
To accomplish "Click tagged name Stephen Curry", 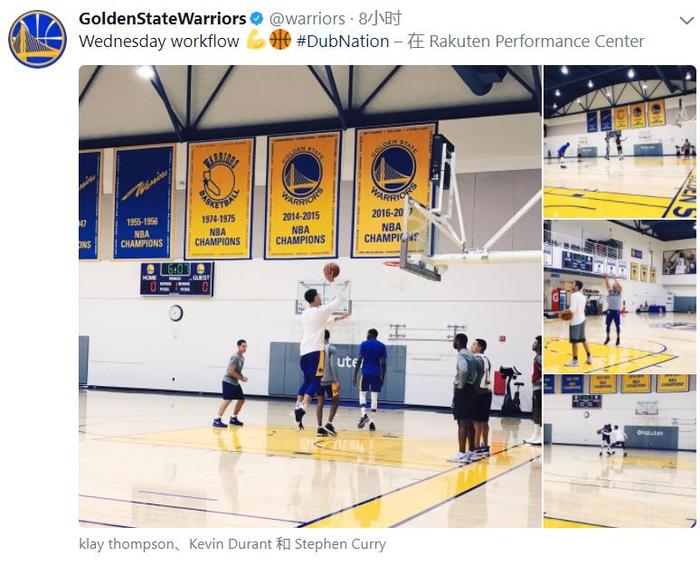I will pos(340,544).
